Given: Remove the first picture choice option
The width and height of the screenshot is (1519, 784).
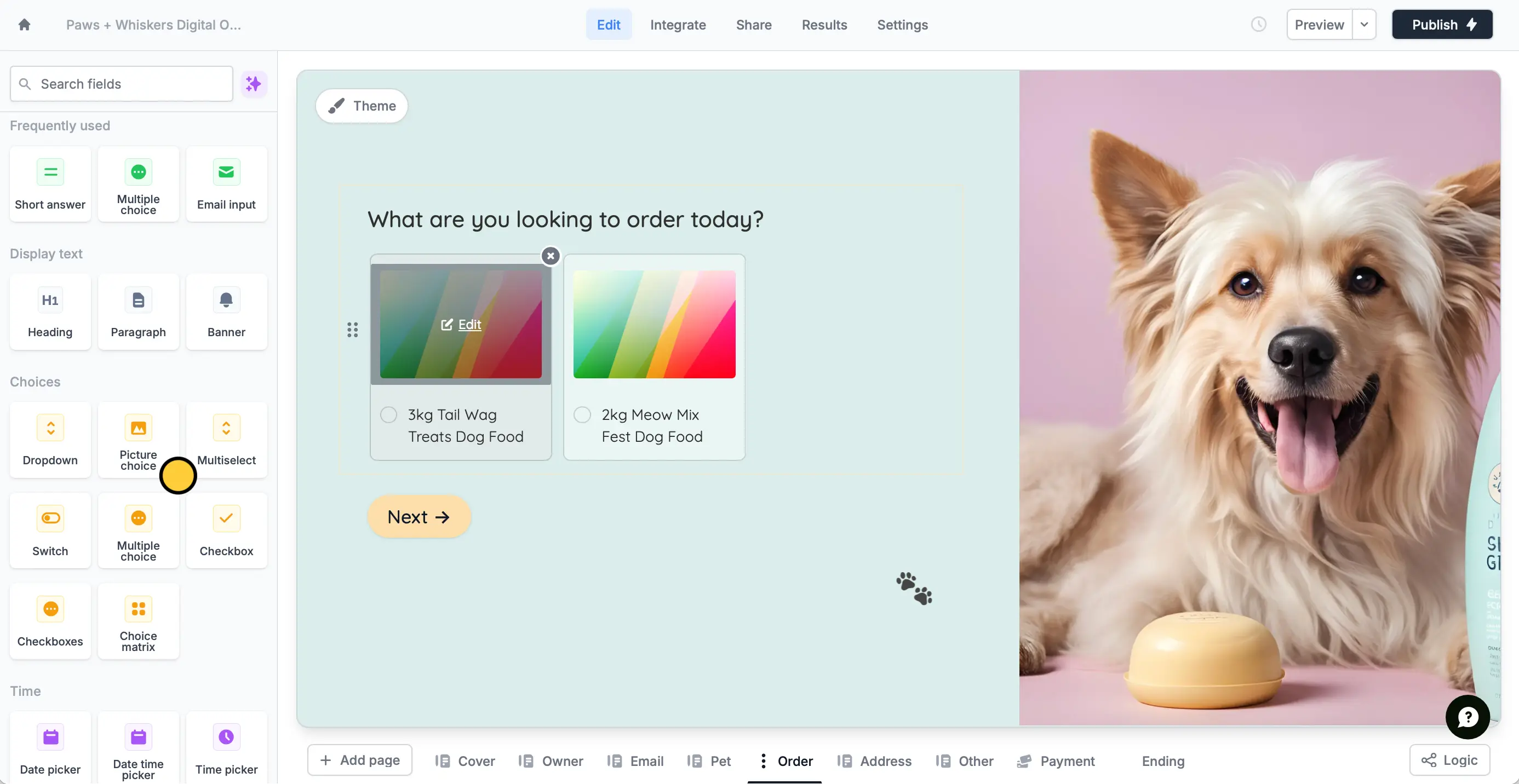Looking at the screenshot, I should click(550, 256).
